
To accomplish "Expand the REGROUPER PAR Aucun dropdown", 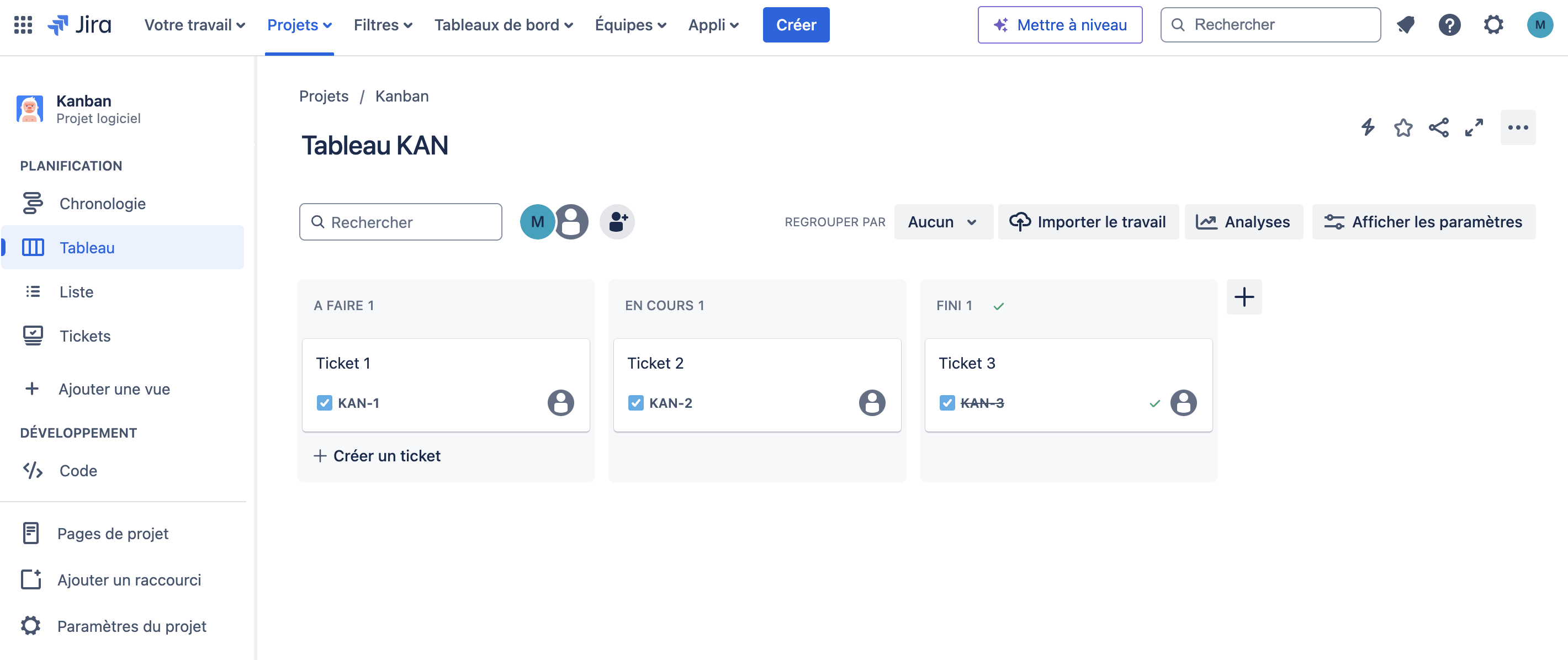I will click(940, 222).
